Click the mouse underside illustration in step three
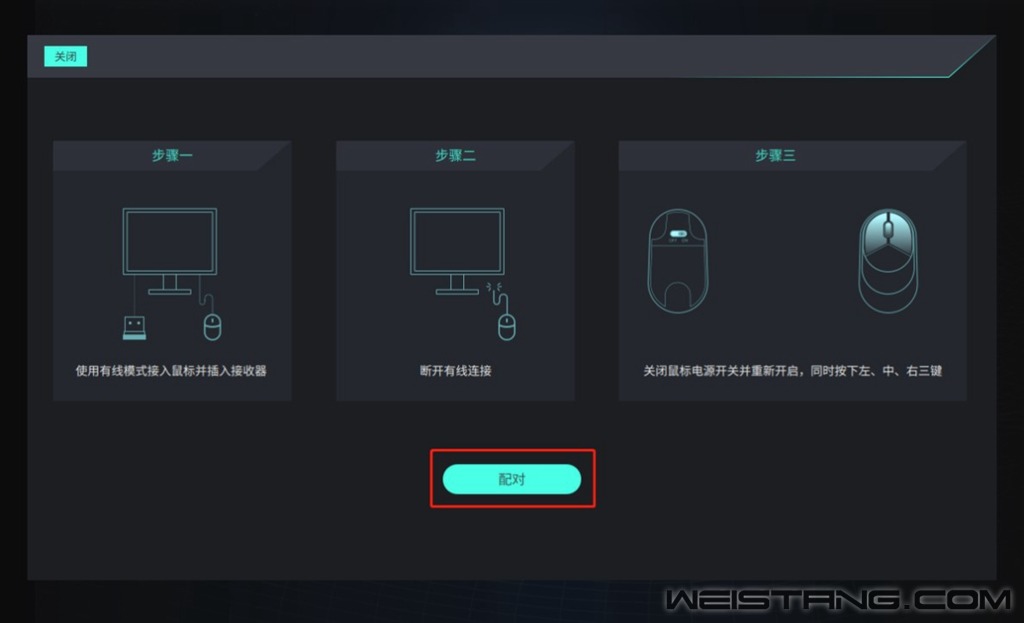Image resolution: width=1024 pixels, height=623 pixels. (x=678, y=261)
